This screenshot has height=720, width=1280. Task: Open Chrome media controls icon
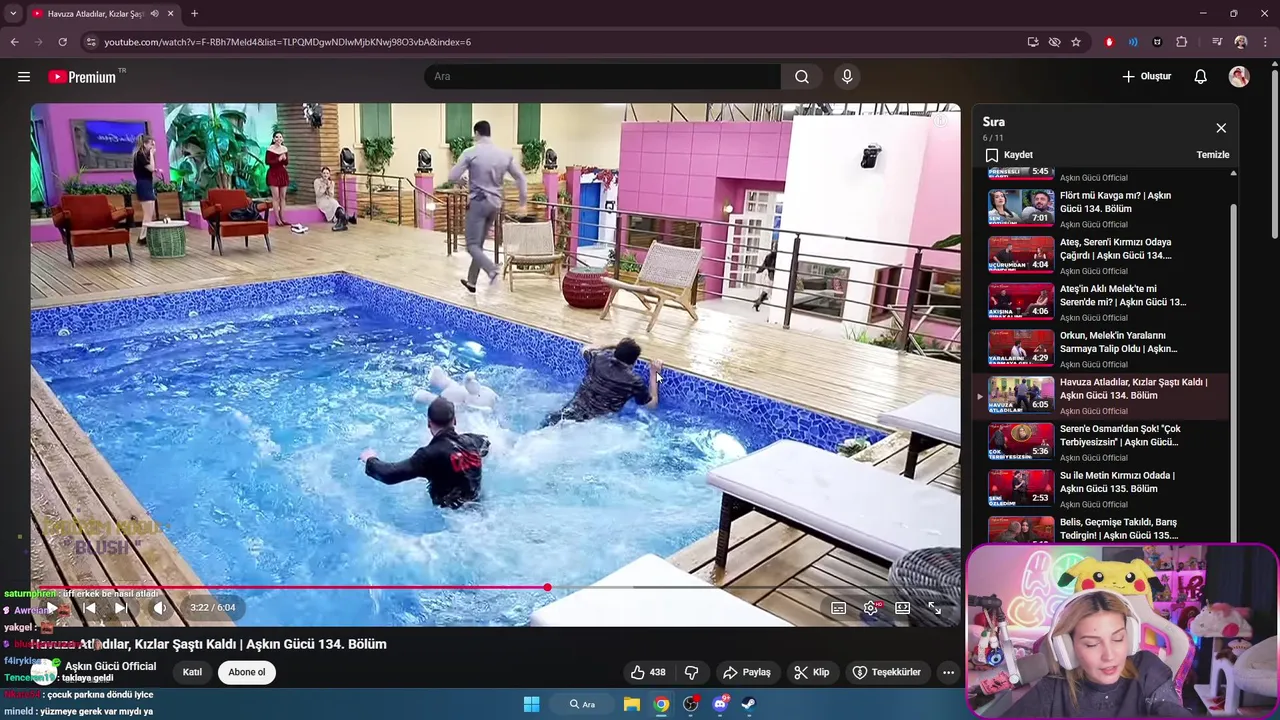click(x=1217, y=42)
